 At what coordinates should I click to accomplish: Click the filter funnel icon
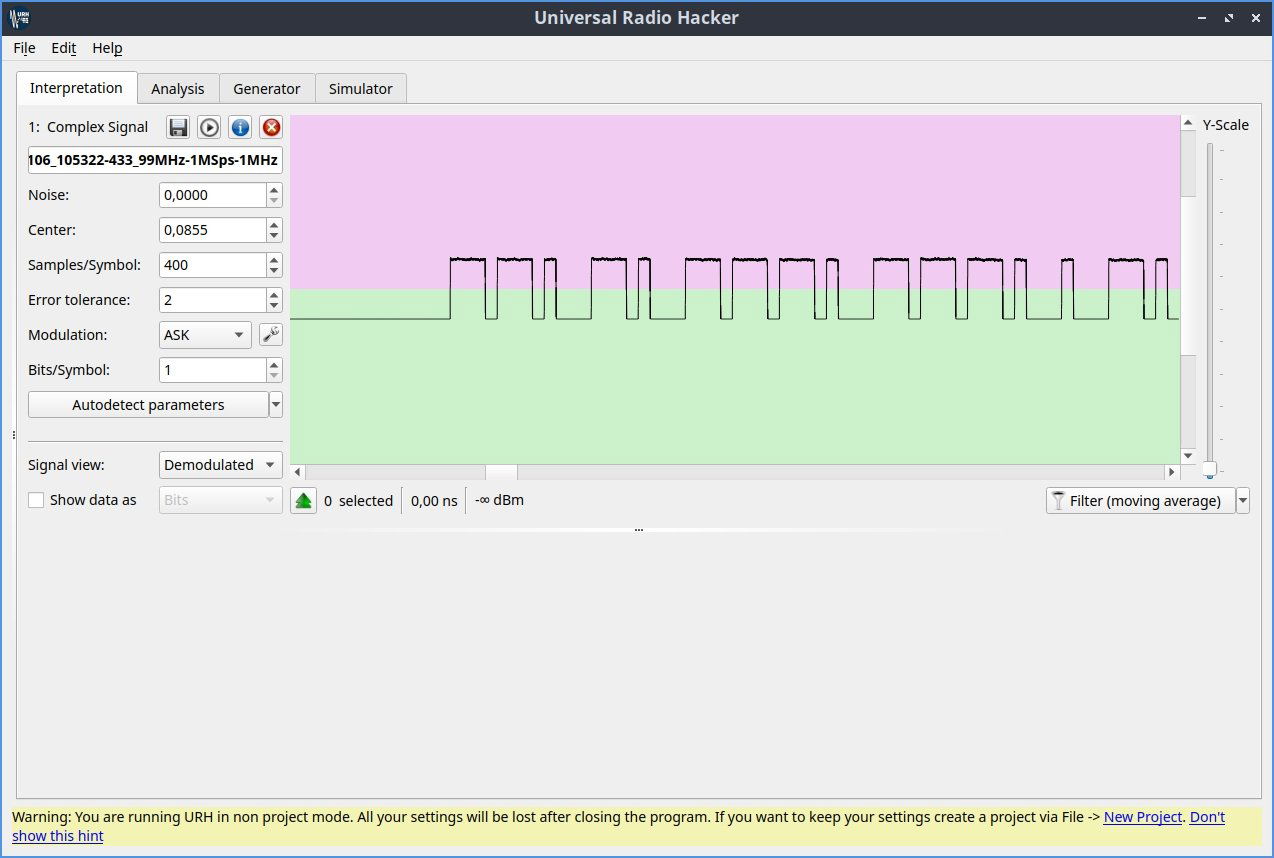1058,501
